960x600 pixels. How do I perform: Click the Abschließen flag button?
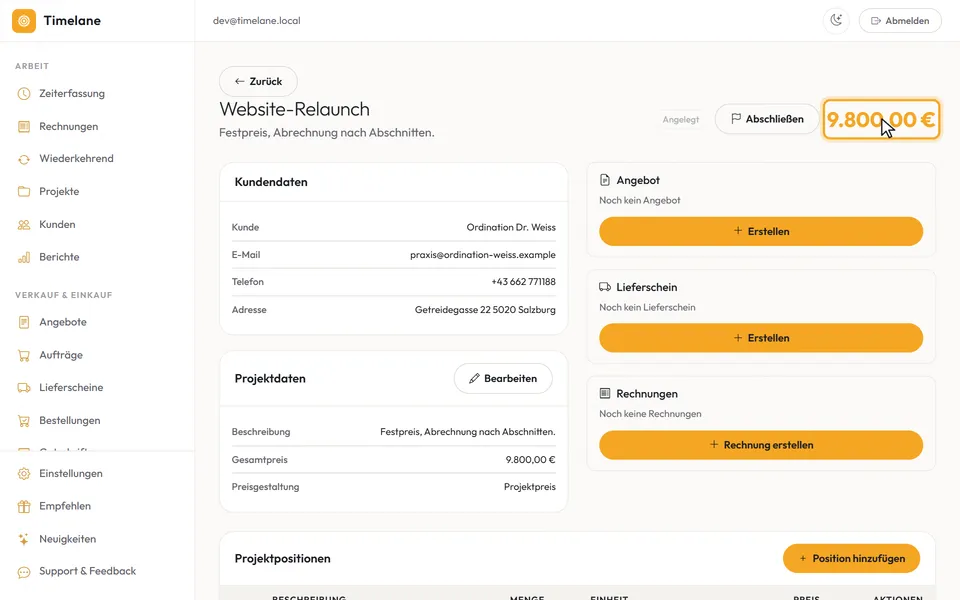pyautogui.click(x=767, y=119)
